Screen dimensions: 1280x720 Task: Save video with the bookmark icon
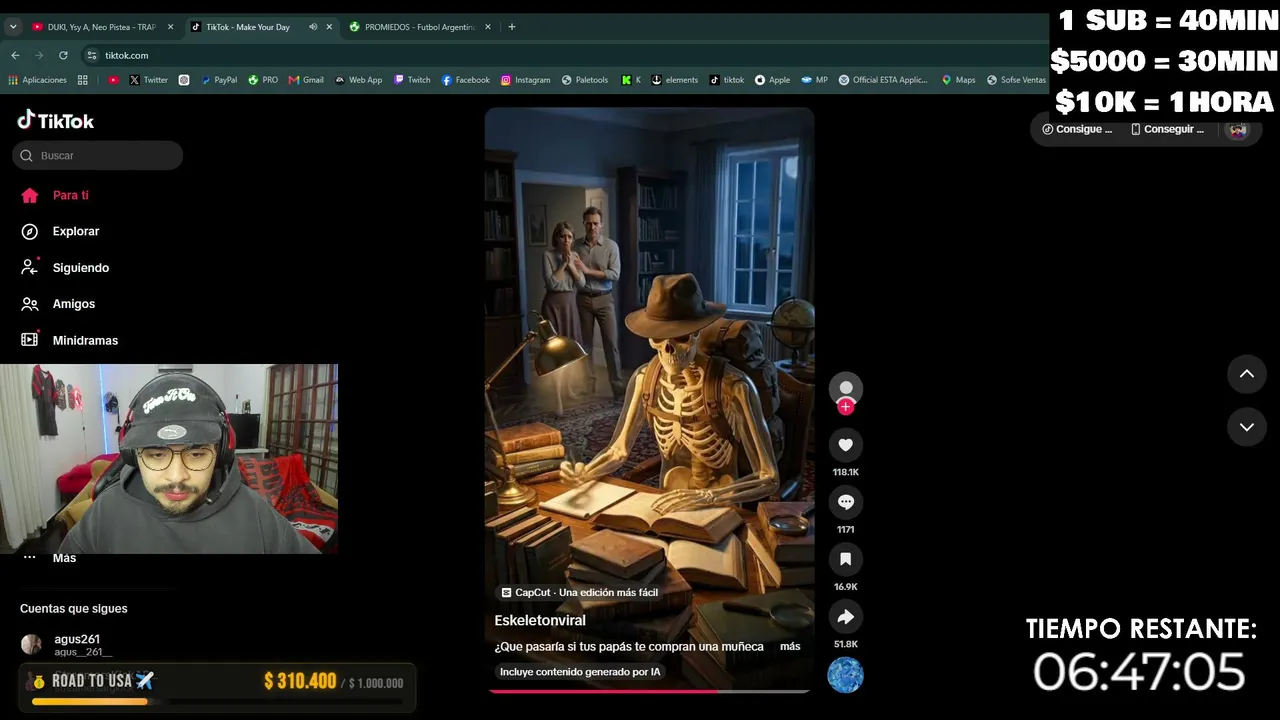point(846,560)
